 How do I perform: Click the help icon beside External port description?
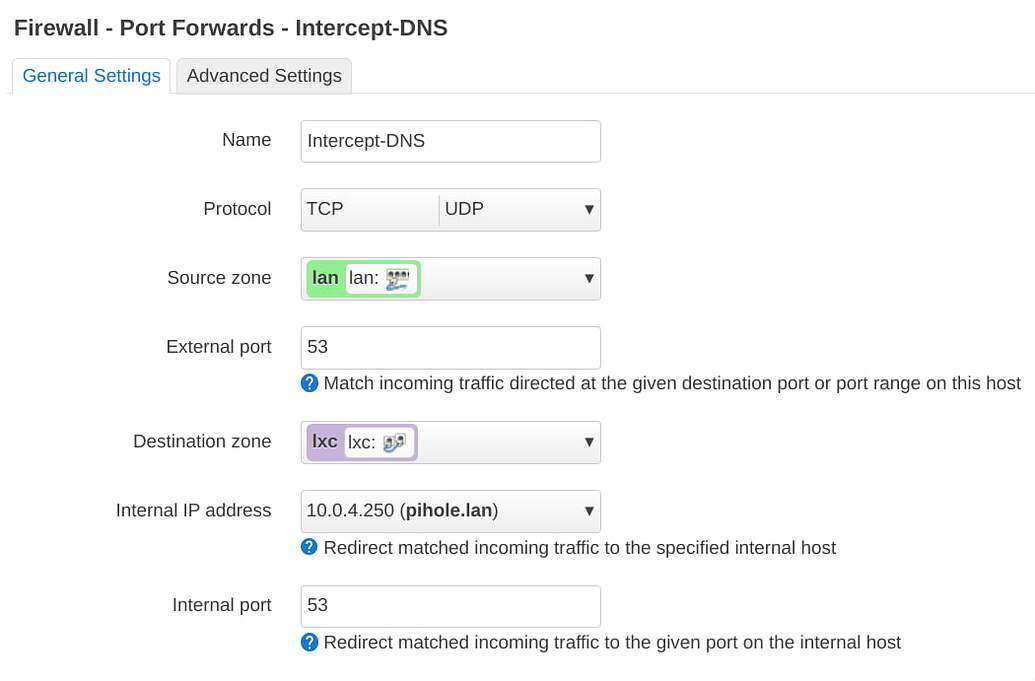310,383
